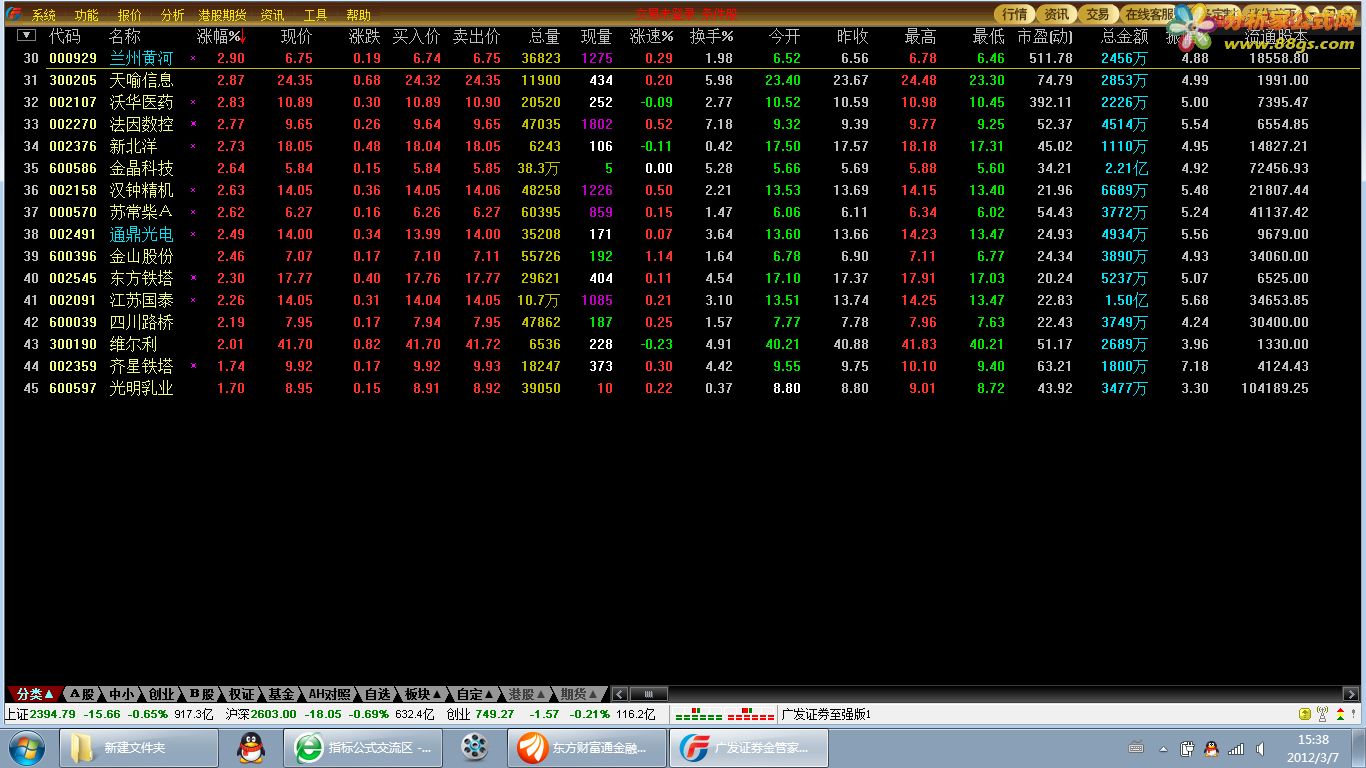Image resolution: width=1366 pixels, height=768 pixels.
Task: Open the column dropdown box left of 代码
Action: pyautogui.click(x=27, y=36)
